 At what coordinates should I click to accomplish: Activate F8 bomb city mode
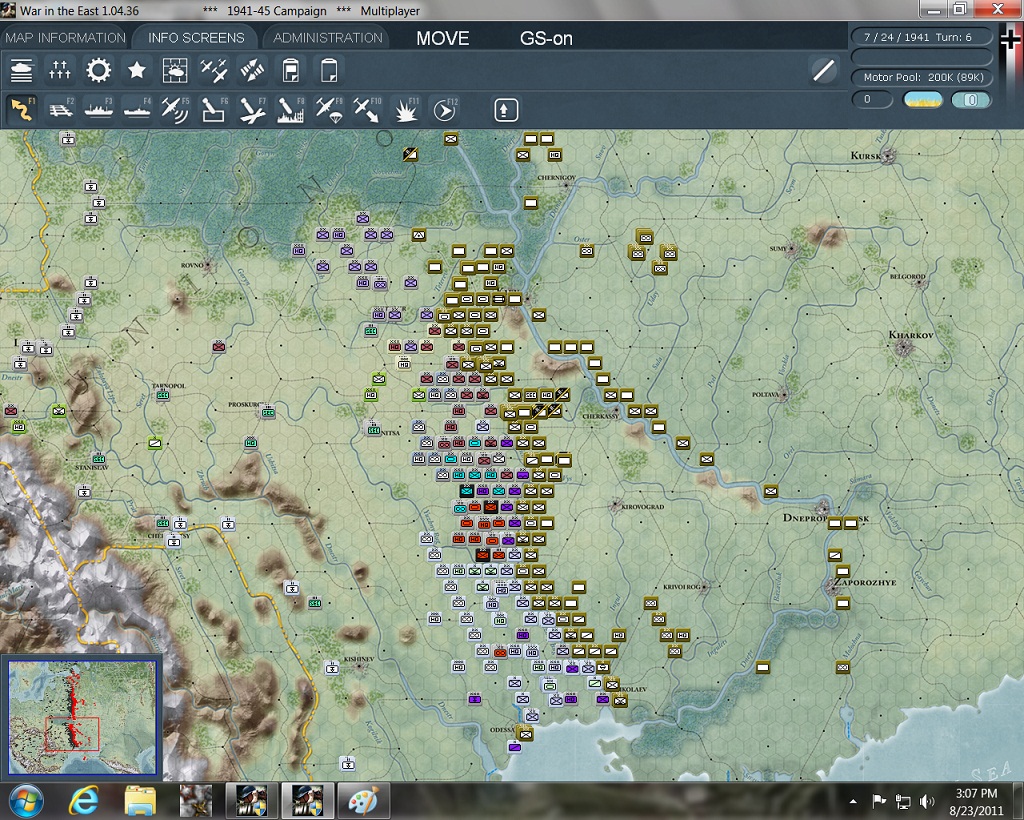(291, 109)
